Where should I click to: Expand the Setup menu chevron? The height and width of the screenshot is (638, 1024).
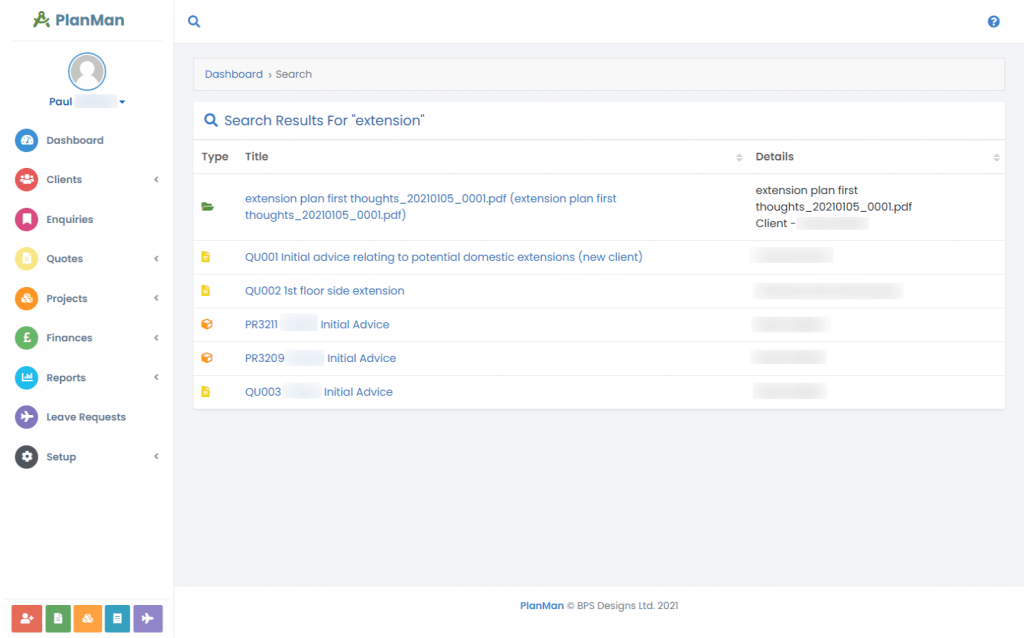coord(156,456)
